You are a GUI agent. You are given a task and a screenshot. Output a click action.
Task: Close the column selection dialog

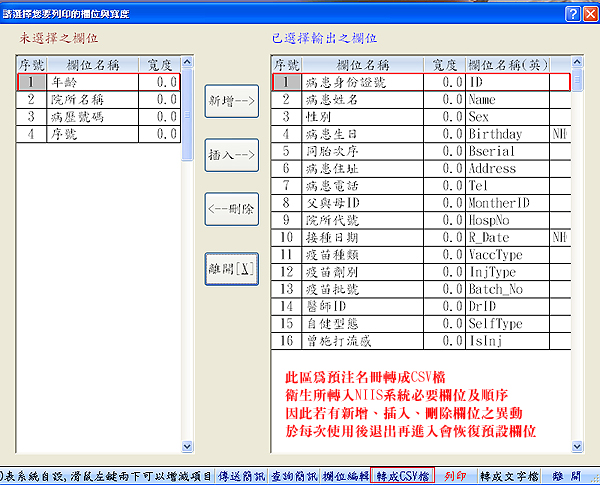[588, 13]
